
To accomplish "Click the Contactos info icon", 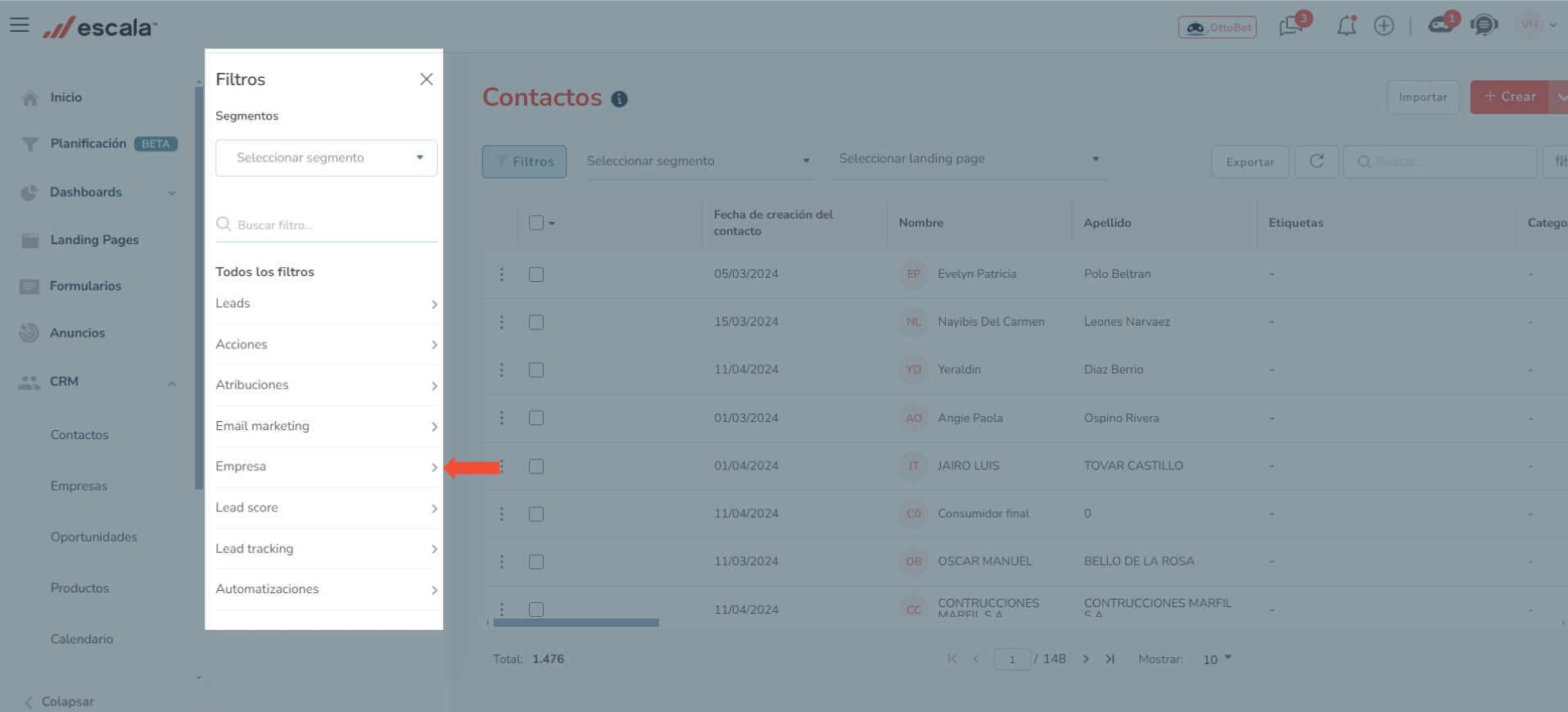I will coord(620,99).
